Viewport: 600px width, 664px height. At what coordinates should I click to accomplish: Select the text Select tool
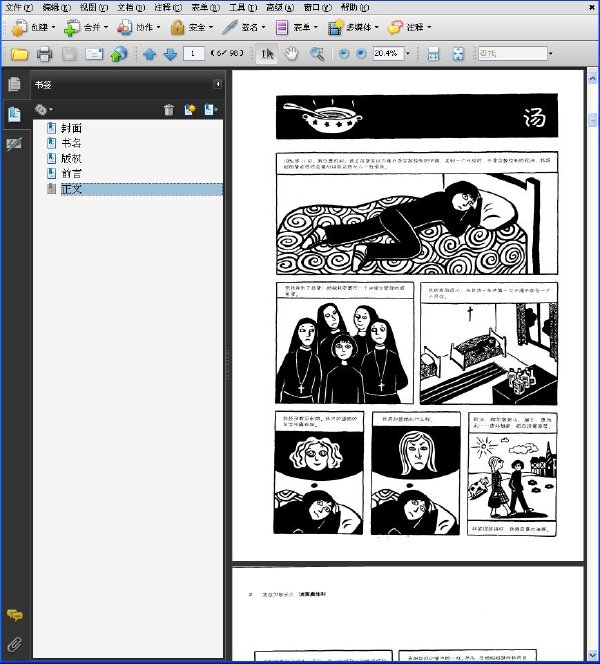pyautogui.click(x=267, y=54)
